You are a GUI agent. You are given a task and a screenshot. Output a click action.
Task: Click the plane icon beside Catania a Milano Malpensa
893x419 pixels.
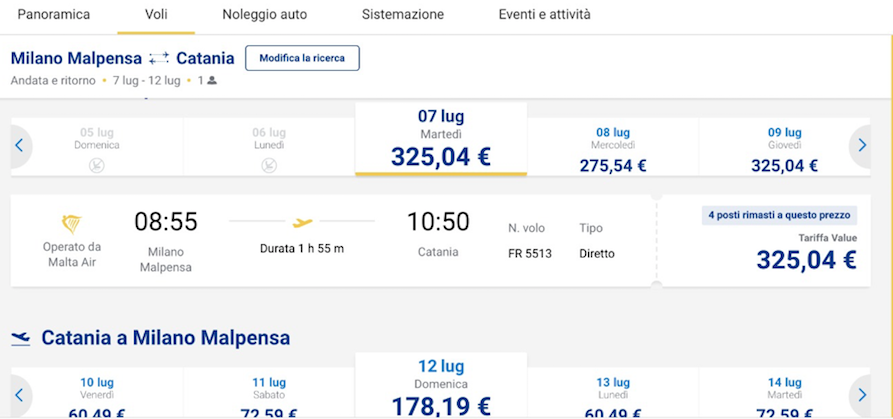[21, 339]
